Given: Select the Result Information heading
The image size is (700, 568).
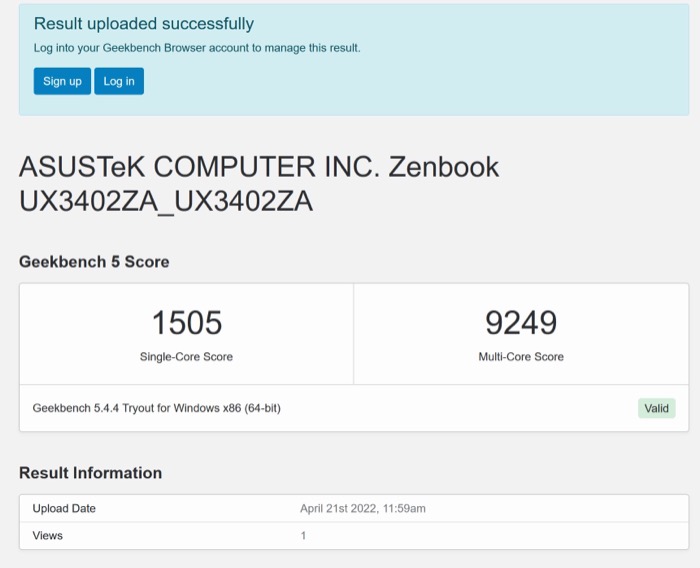Looking at the screenshot, I should pos(90,473).
